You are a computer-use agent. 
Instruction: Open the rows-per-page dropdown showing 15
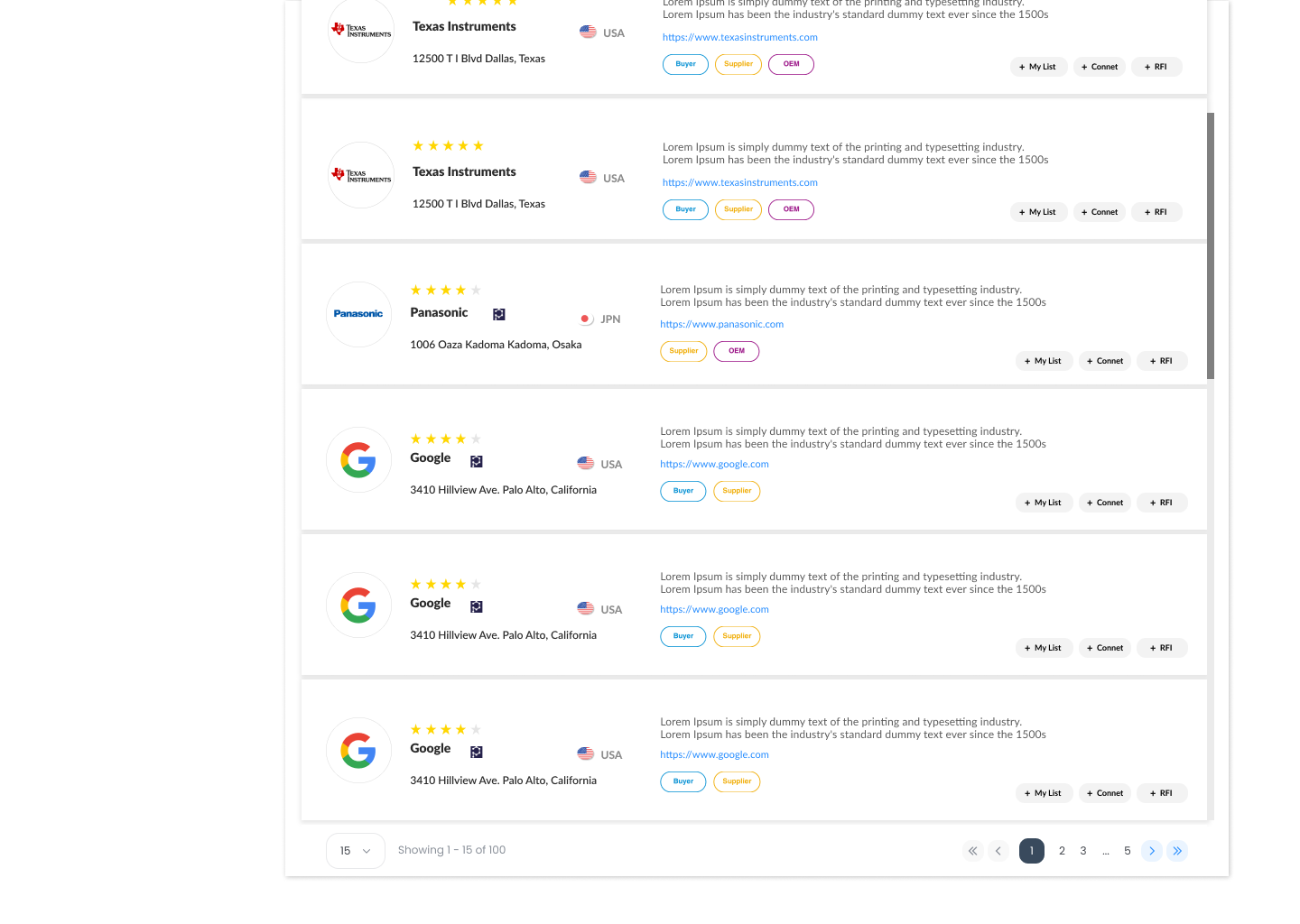(x=356, y=851)
